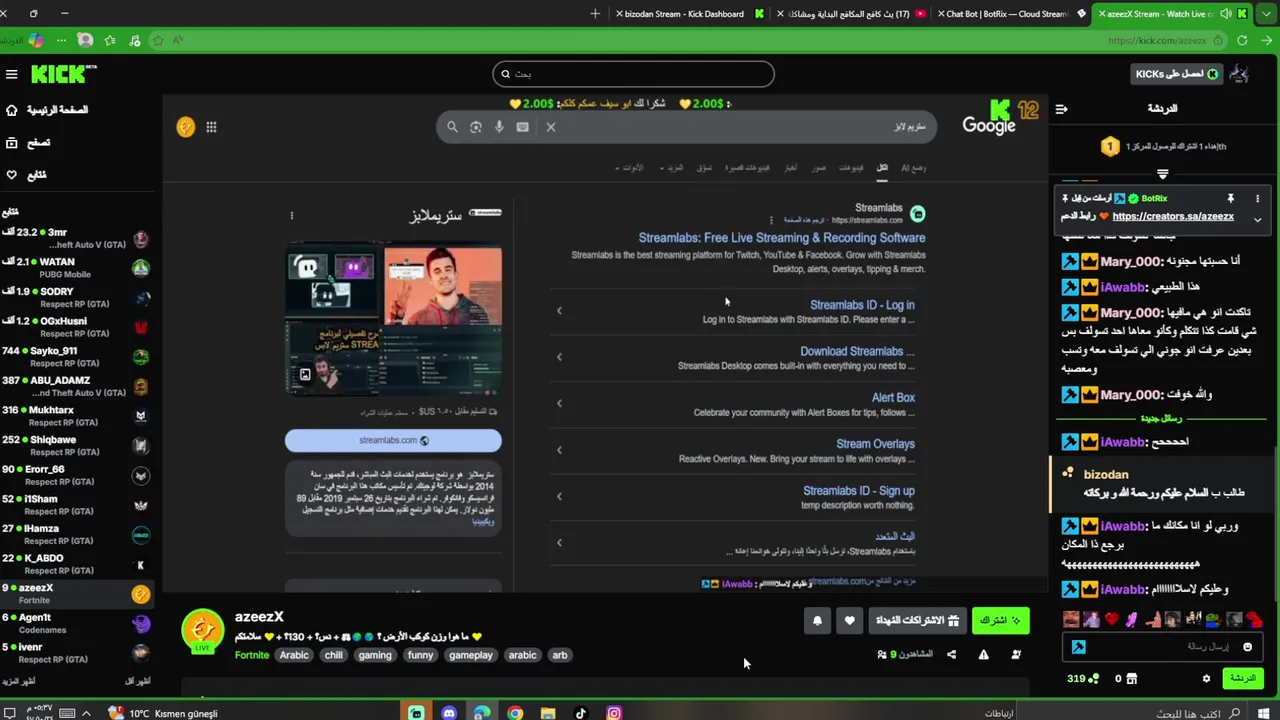This screenshot has height=720, width=1280.
Task: Select the funny tag
Action: tap(420, 656)
